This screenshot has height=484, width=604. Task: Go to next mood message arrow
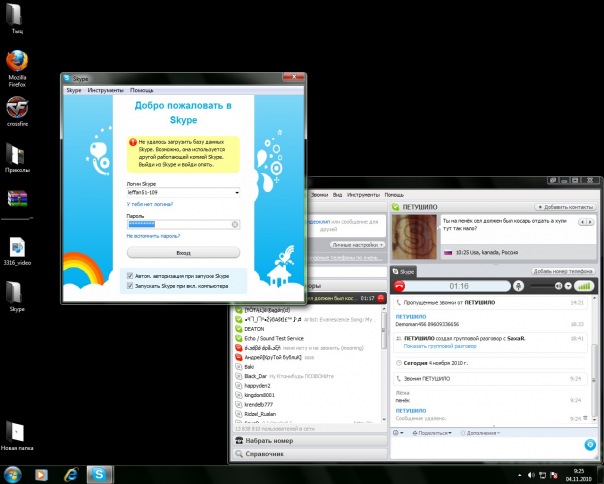click(x=590, y=222)
